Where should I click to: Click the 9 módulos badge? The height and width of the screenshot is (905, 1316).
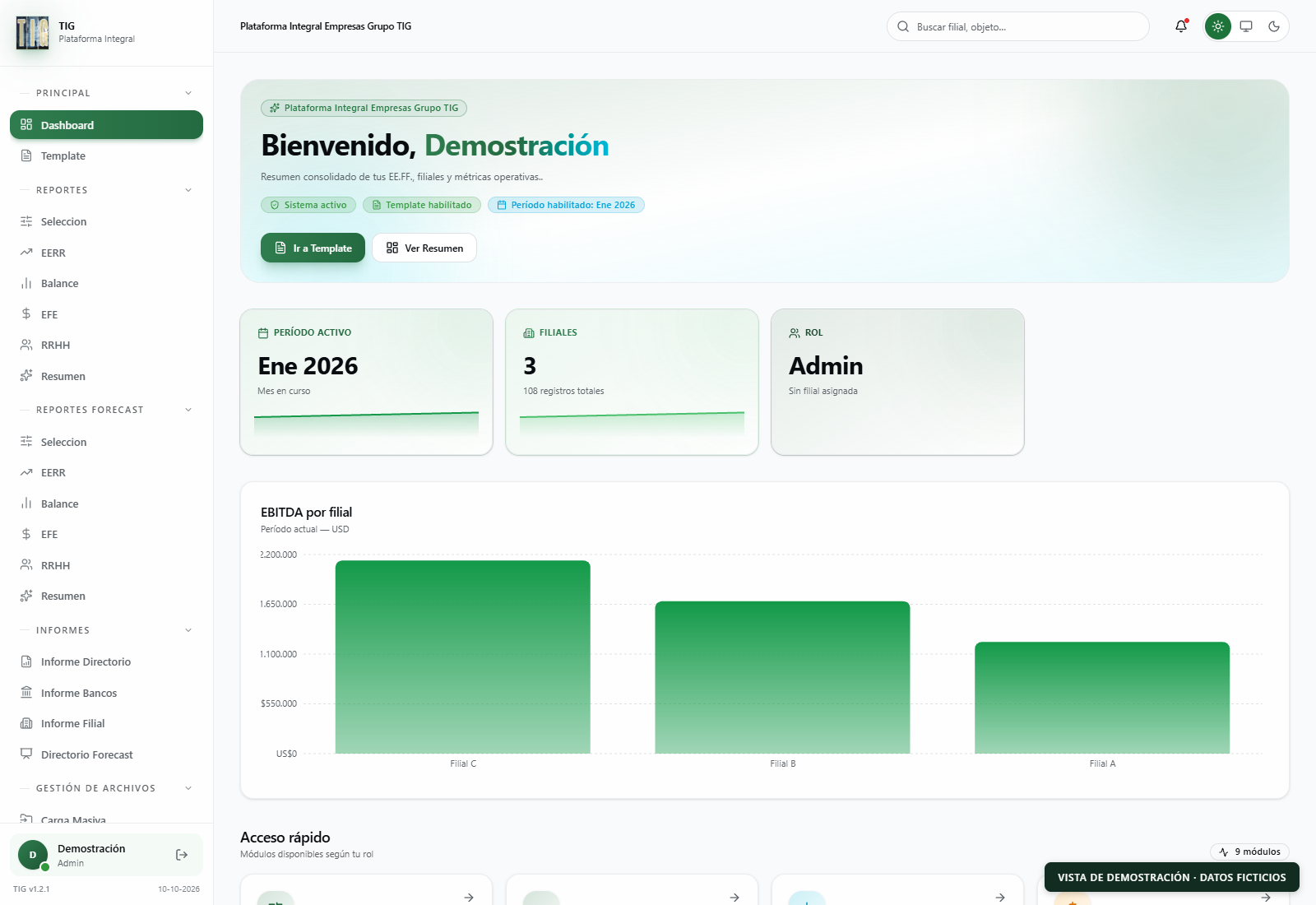coord(1249,852)
